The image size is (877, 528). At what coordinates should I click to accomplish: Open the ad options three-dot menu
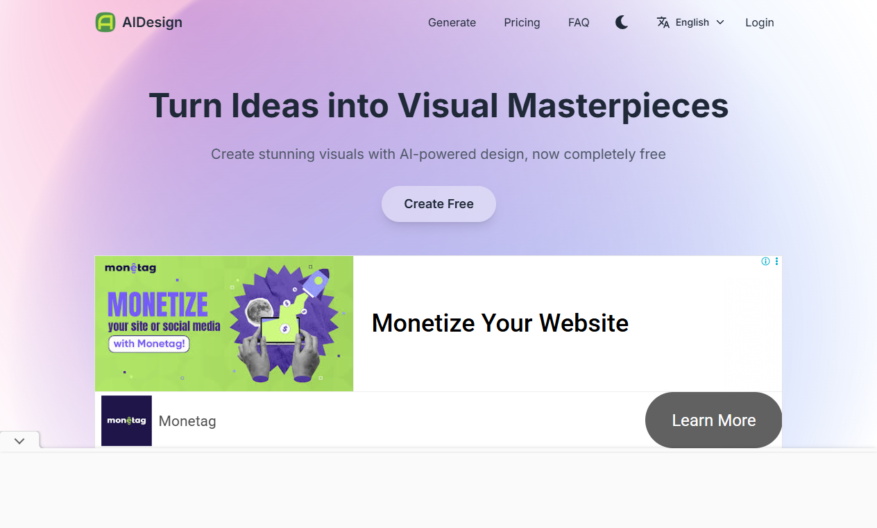[x=776, y=261]
